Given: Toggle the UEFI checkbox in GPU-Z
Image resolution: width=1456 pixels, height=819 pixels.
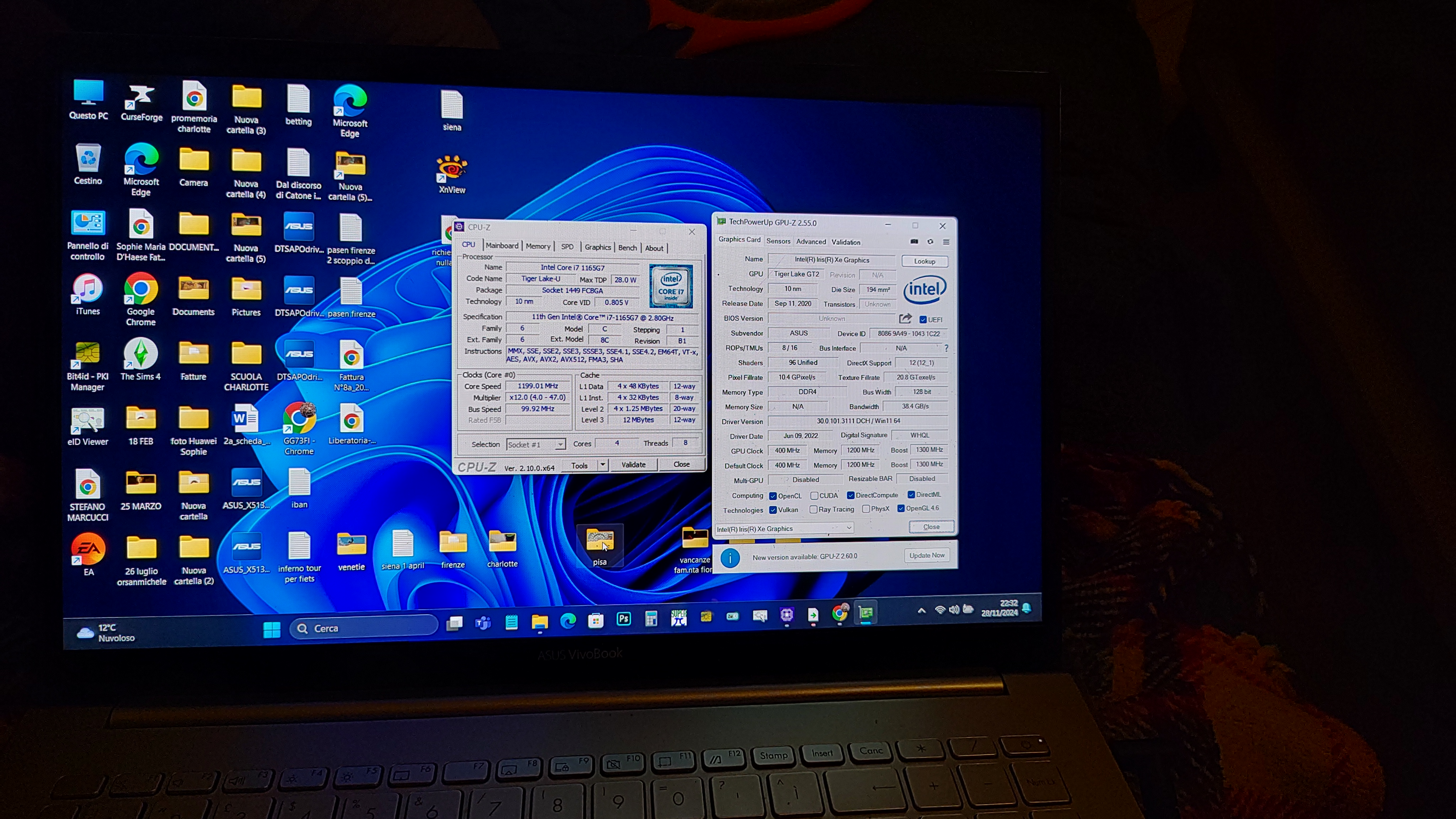Looking at the screenshot, I should [x=923, y=319].
